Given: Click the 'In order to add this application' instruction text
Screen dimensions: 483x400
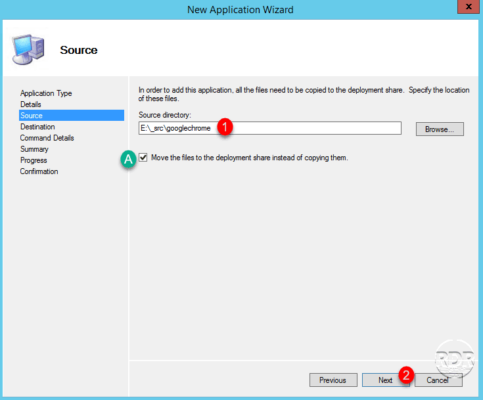Looking at the screenshot, I should point(304,94).
